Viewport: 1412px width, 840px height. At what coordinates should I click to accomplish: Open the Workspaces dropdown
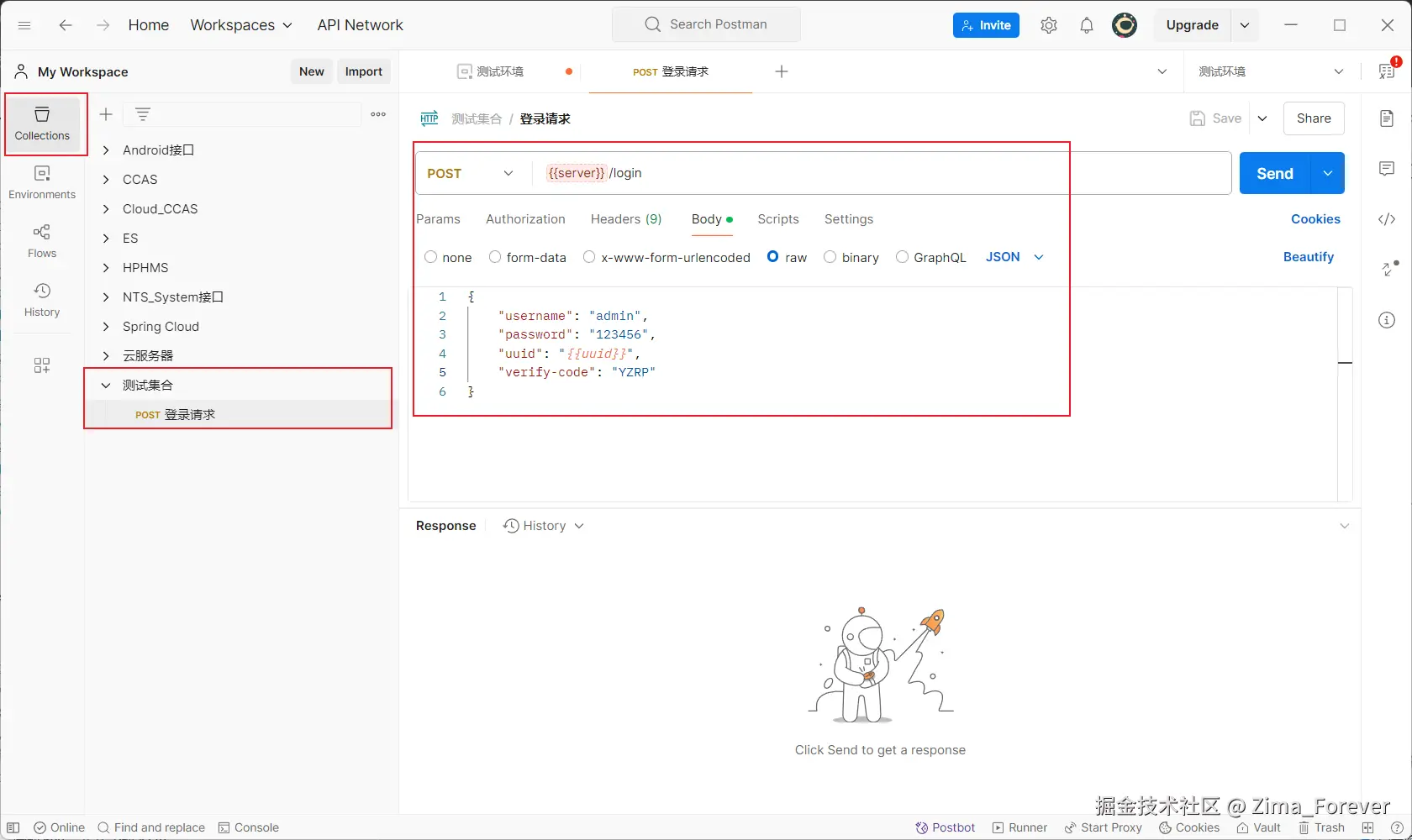241,25
